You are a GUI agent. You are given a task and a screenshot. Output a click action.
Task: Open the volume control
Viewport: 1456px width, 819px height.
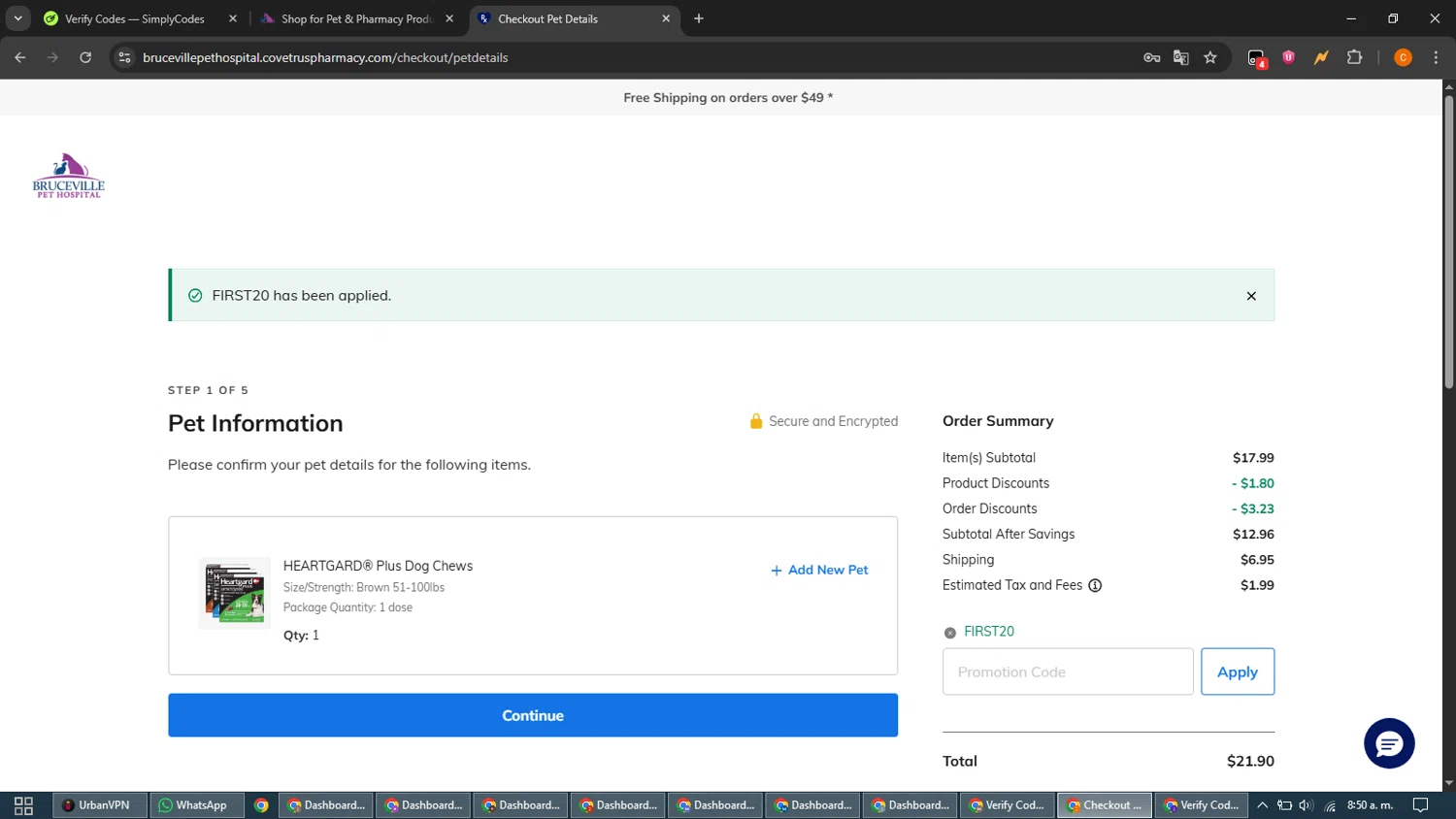[x=1307, y=805]
